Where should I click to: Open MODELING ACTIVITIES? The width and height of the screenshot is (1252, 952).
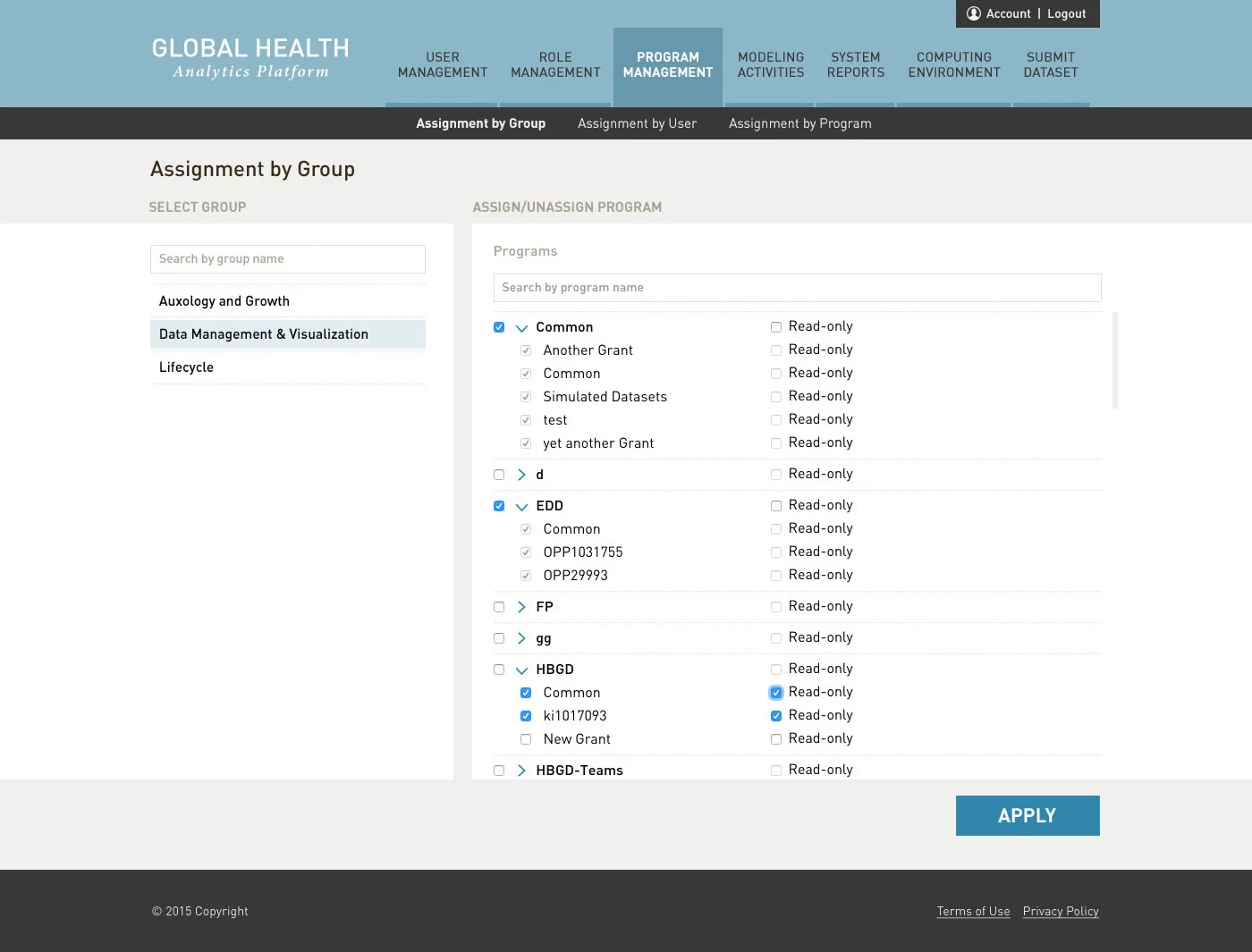770,64
